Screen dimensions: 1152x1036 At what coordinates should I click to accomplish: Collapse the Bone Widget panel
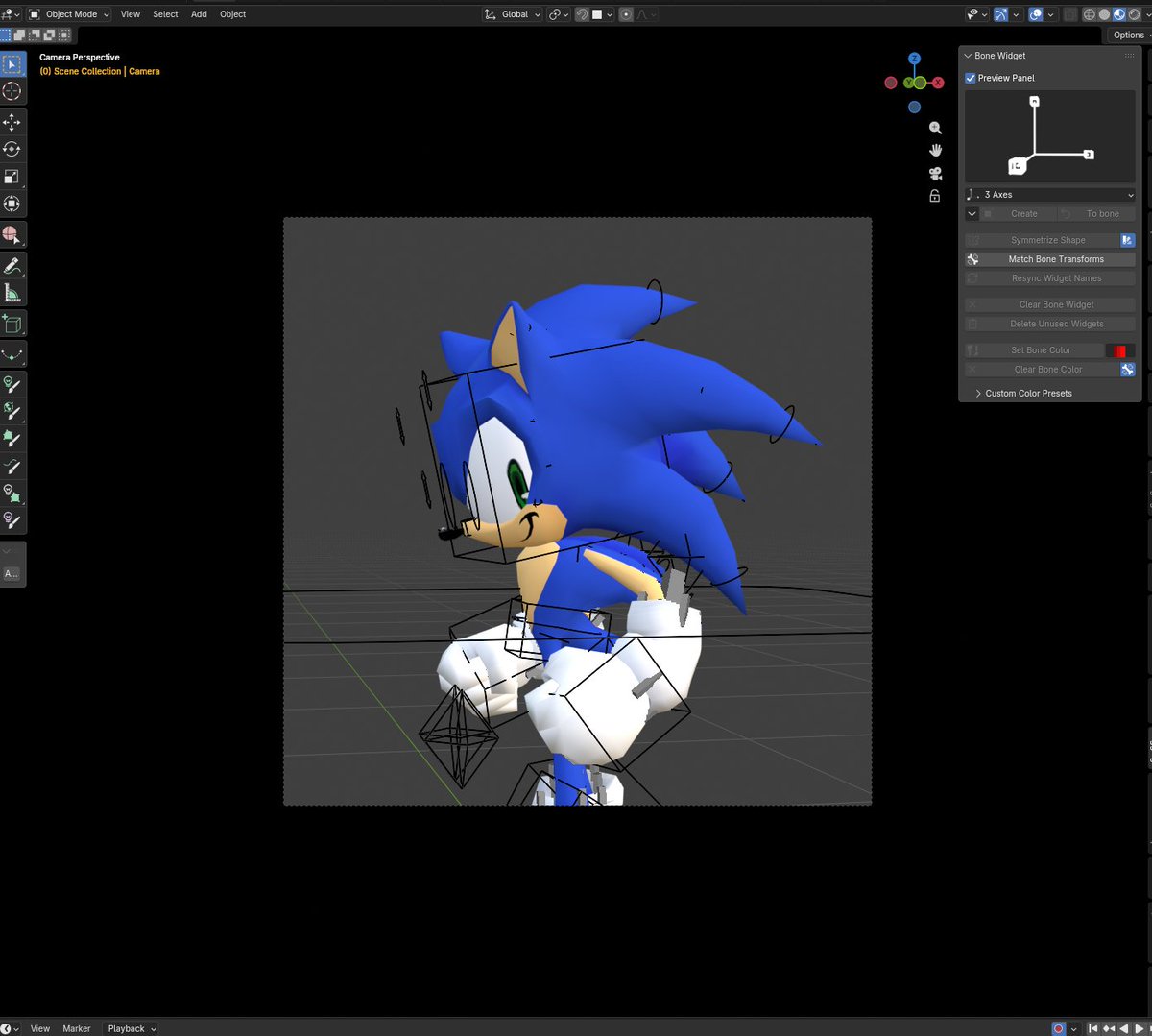(x=968, y=56)
